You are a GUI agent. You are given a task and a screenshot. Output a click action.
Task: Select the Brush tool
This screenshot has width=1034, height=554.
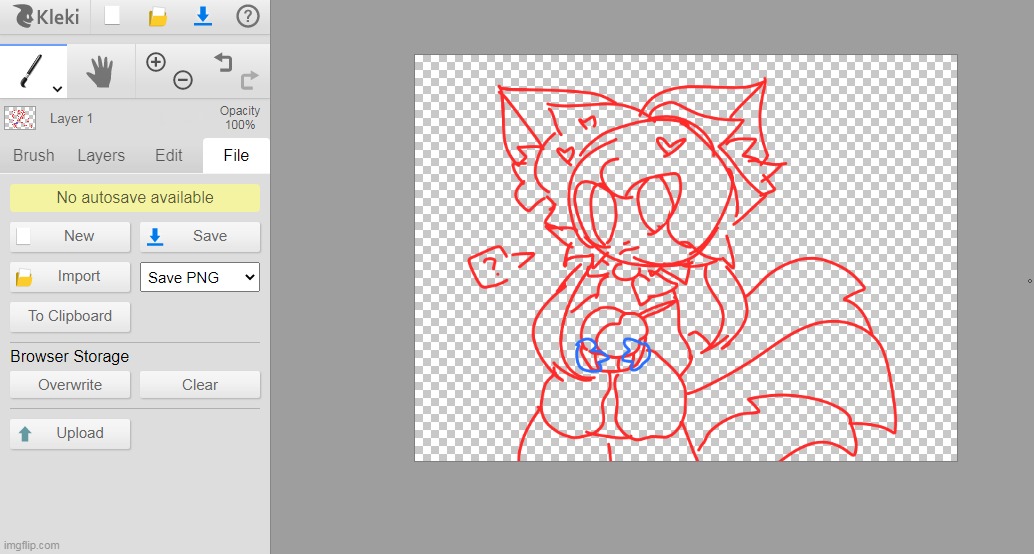click(34, 71)
